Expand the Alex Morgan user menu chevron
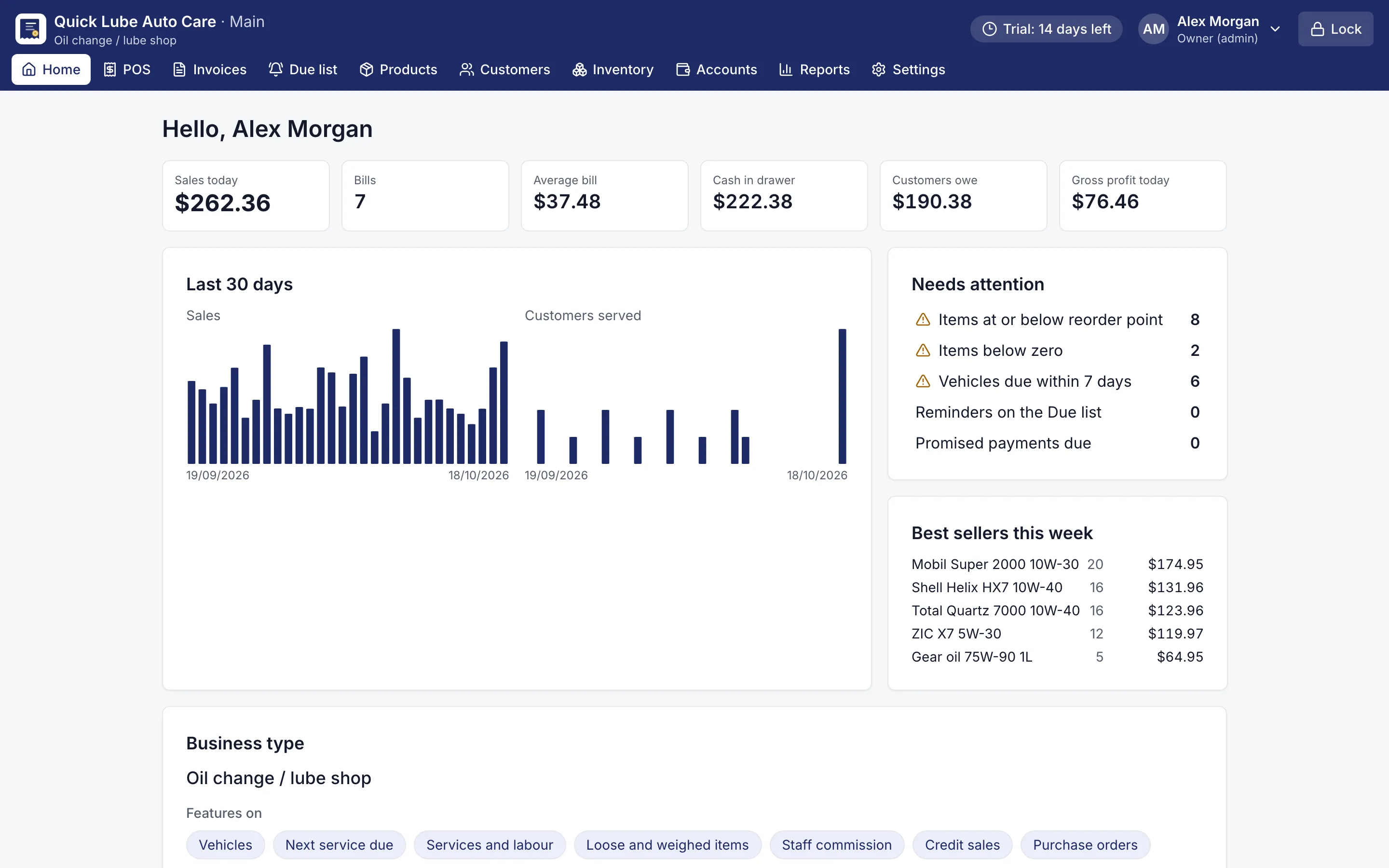Screen dimensions: 1389x868 pyautogui.click(x=1275, y=29)
